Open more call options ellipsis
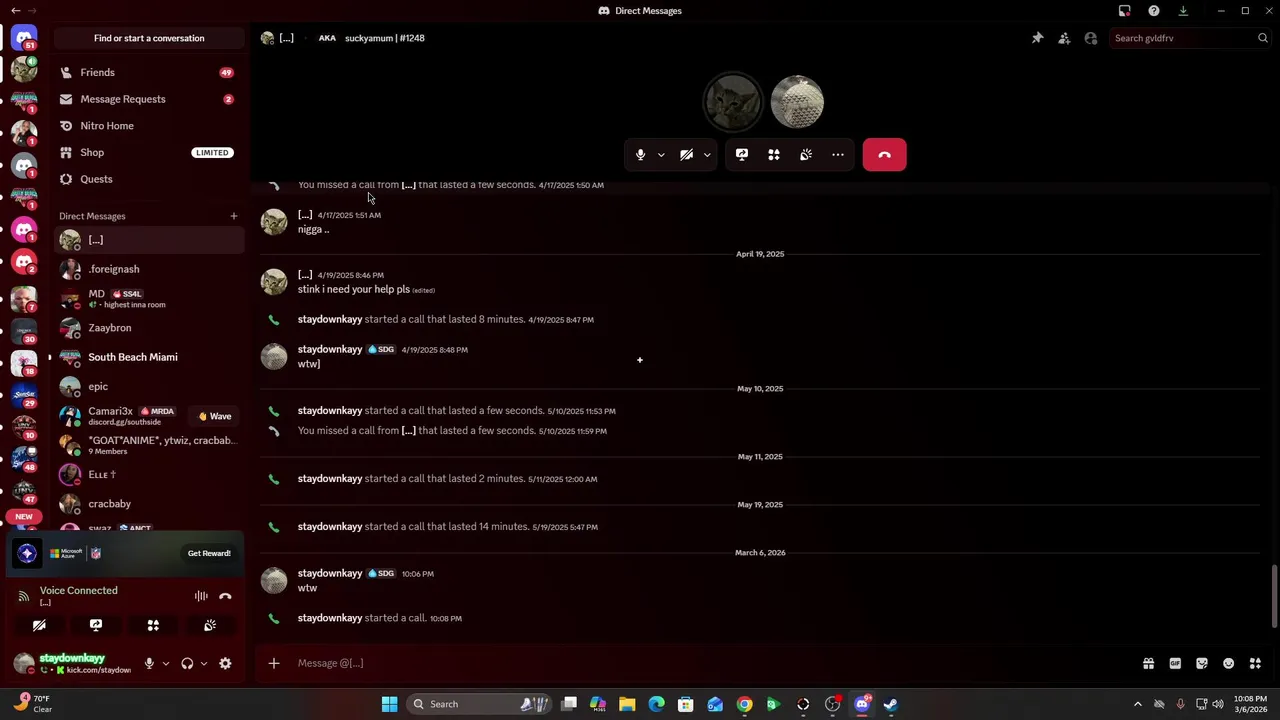 (838, 155)
